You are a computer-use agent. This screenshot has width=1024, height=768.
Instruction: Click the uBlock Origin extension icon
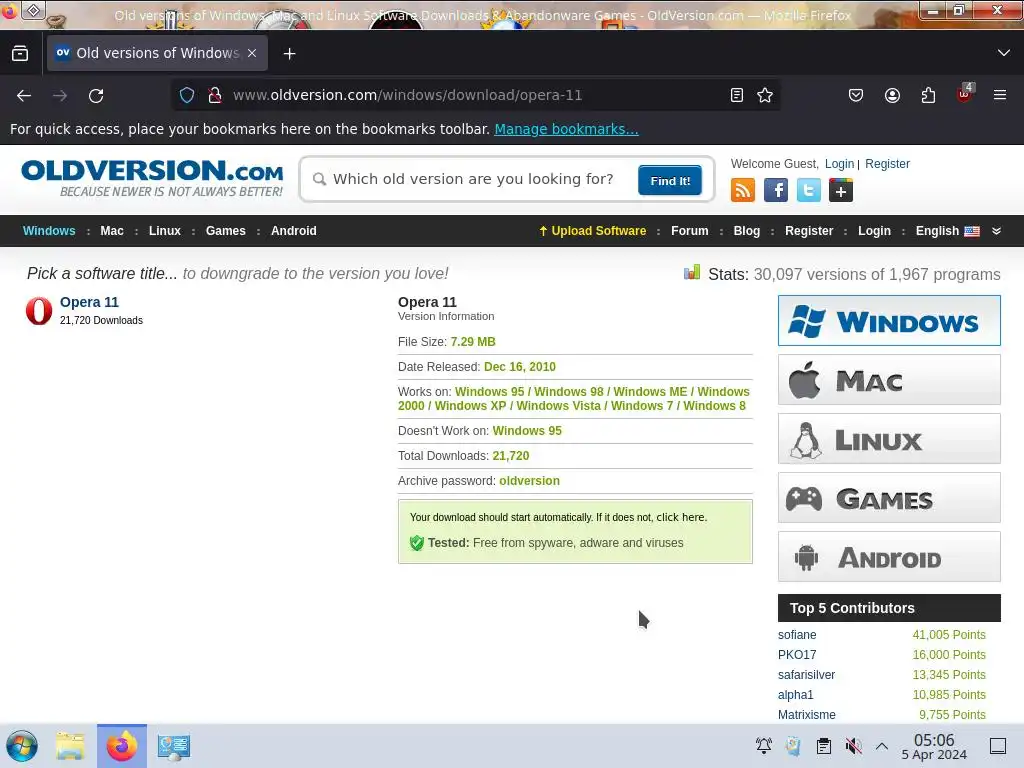click(965, 94)
